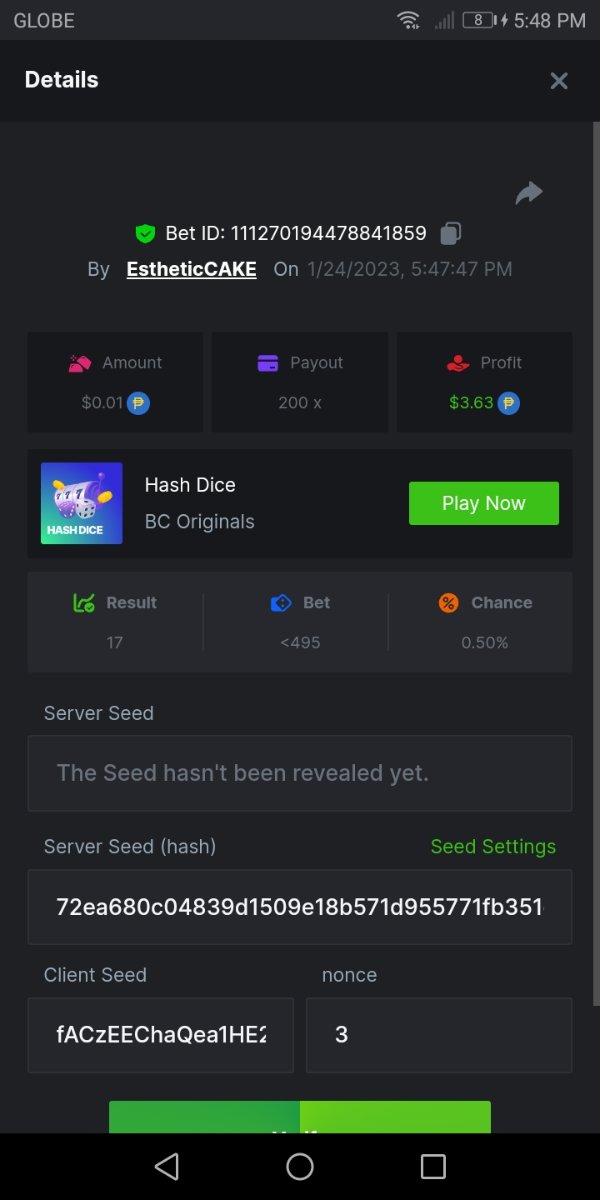The width and height of the screenshot is (600, 1200).
Task: Tap the Amount currency coin icon
Action: point(139,403)
